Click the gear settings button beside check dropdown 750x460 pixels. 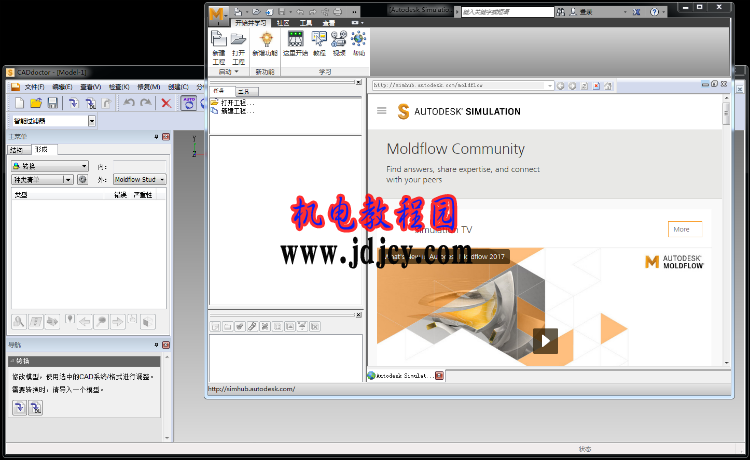coord(82,180)
